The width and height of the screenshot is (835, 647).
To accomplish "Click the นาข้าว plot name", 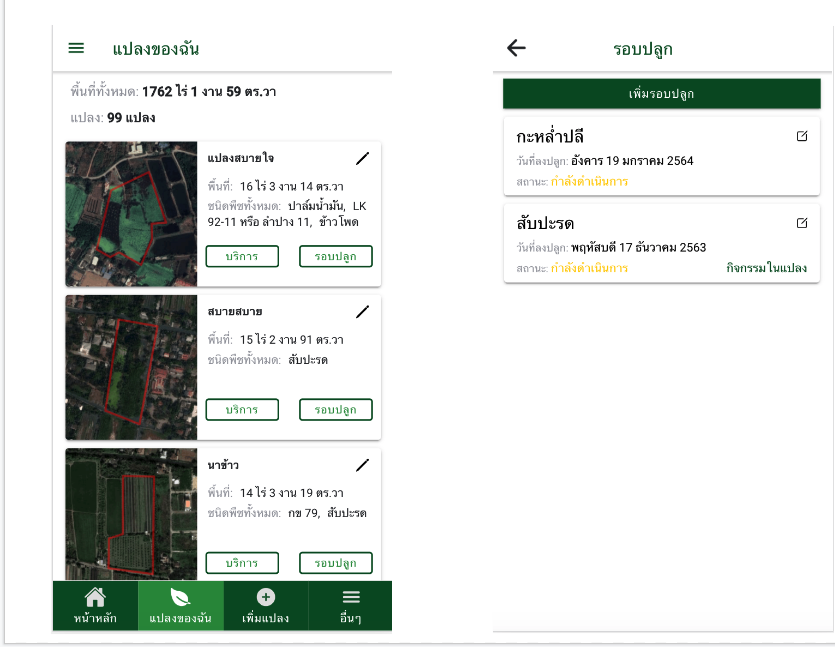I will coord(223,465).
